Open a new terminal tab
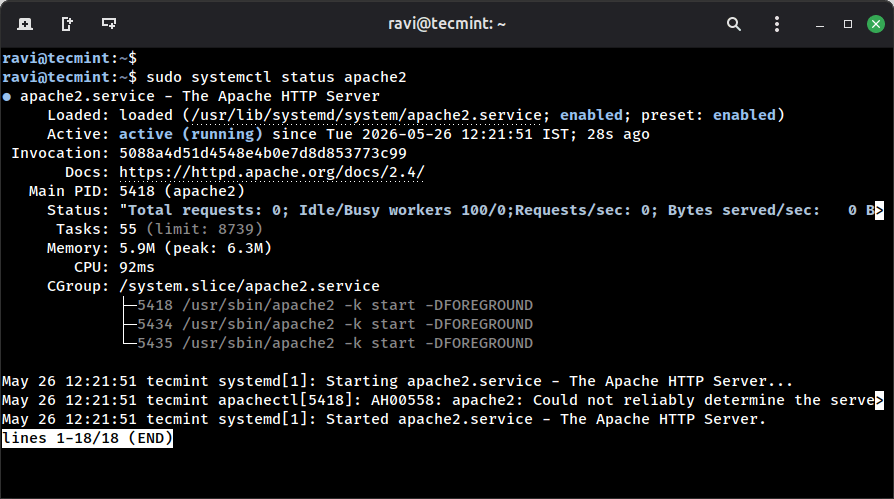 tap(25, 24)
